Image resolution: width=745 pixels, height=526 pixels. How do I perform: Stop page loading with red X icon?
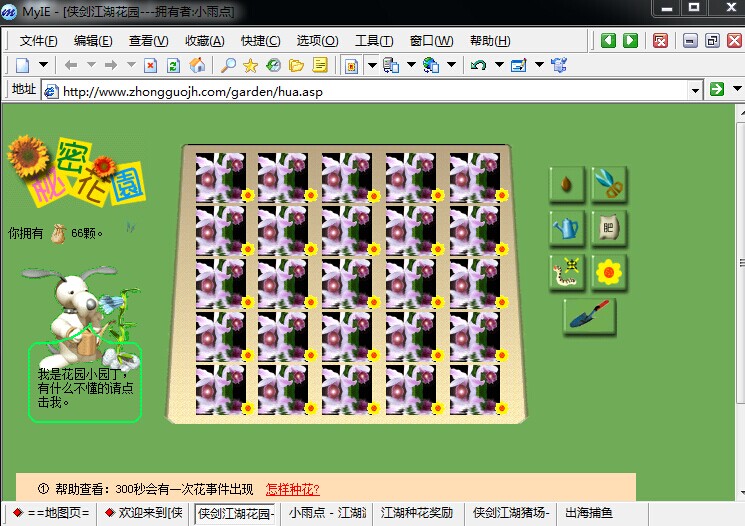pyautogui.click(x=151, y=65)
